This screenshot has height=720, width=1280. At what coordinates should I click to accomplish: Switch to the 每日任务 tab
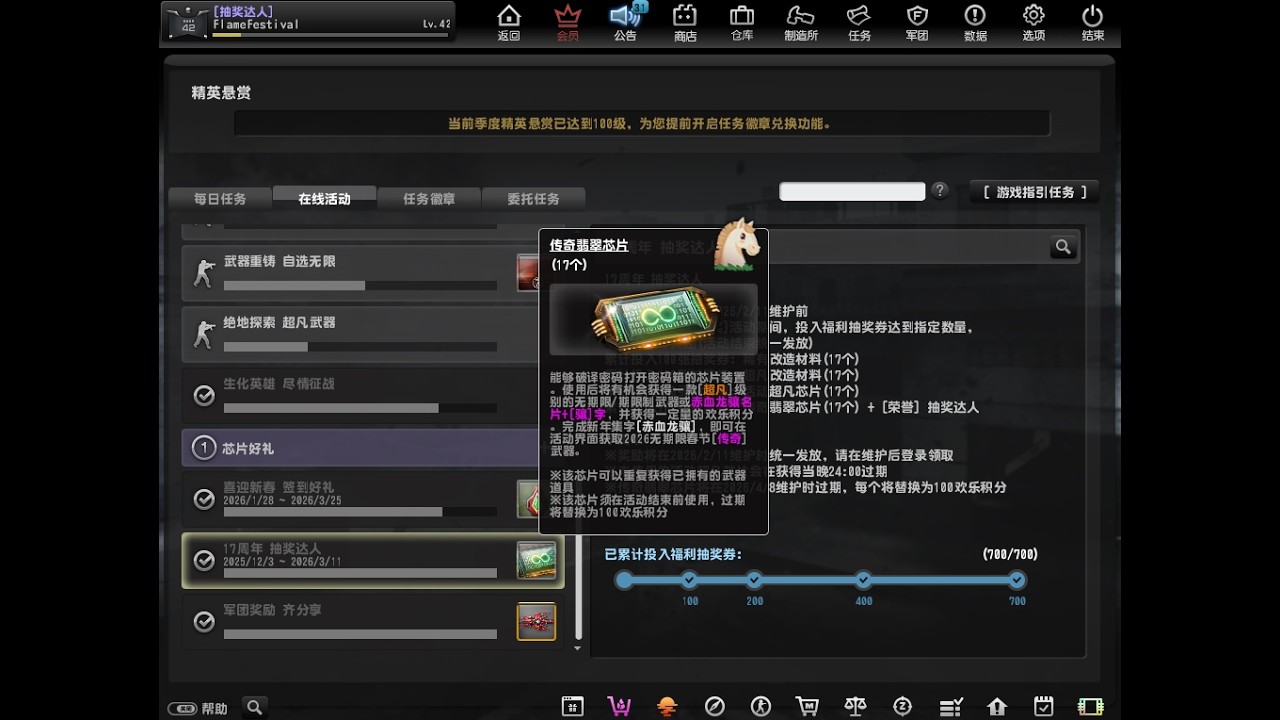coord(220,198)
